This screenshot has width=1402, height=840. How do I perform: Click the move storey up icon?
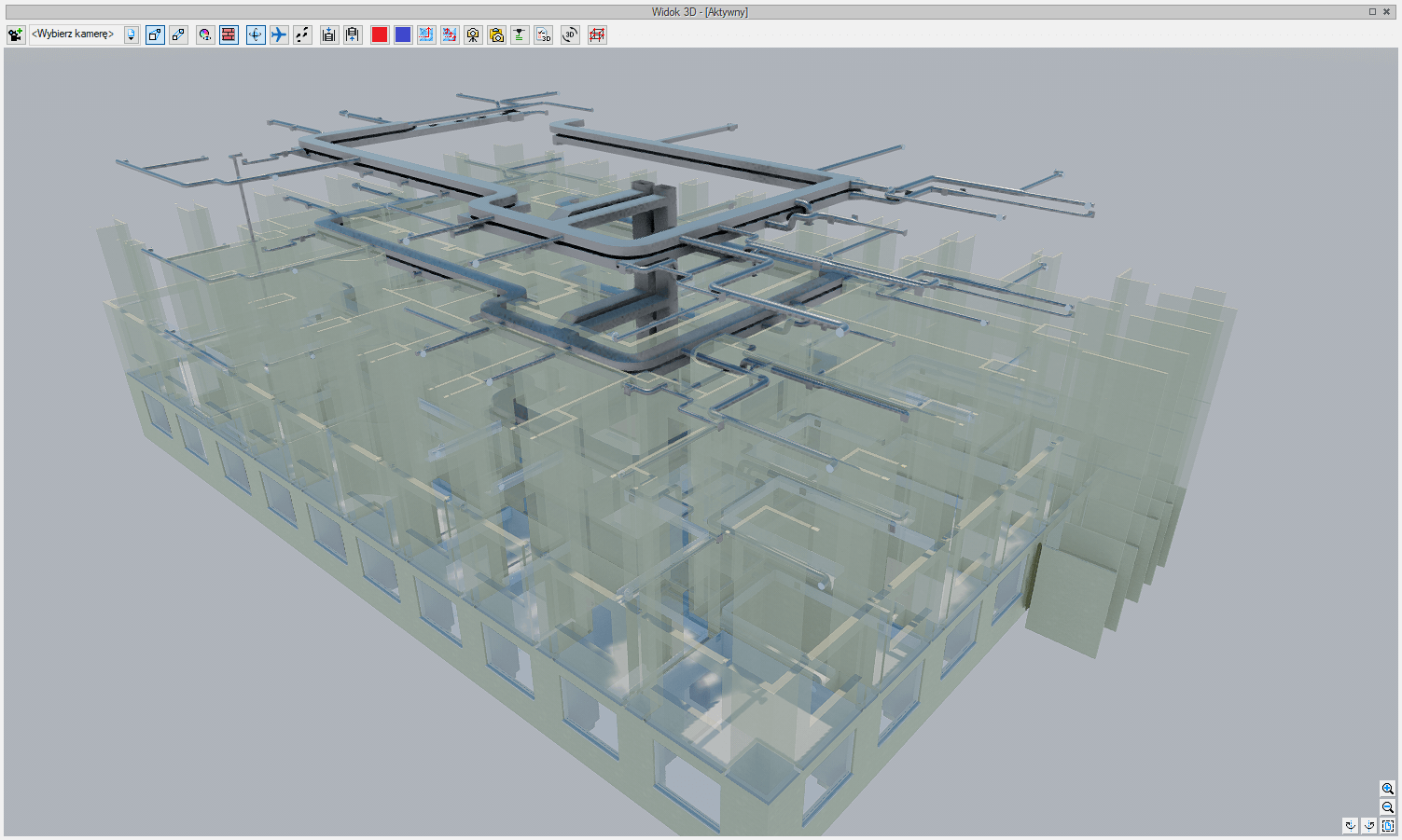[353, 34]
